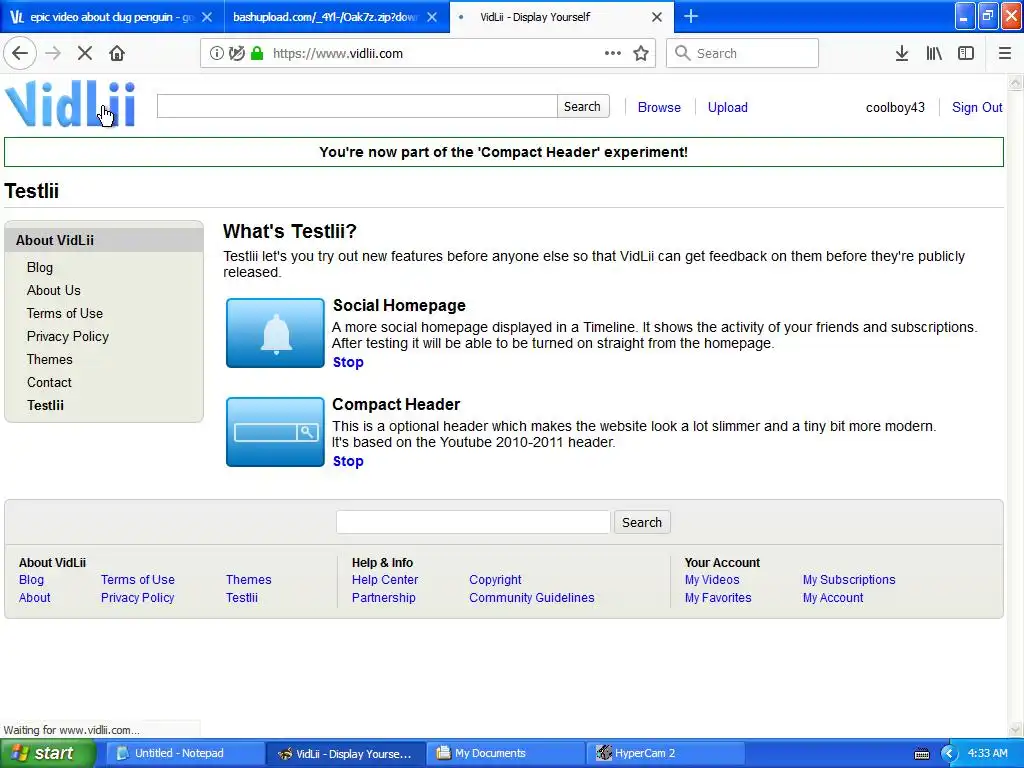Switch to Untitled - Notepad in taskbar
The height and width of the screenshot is (768, 1024).
pos(186,753)
